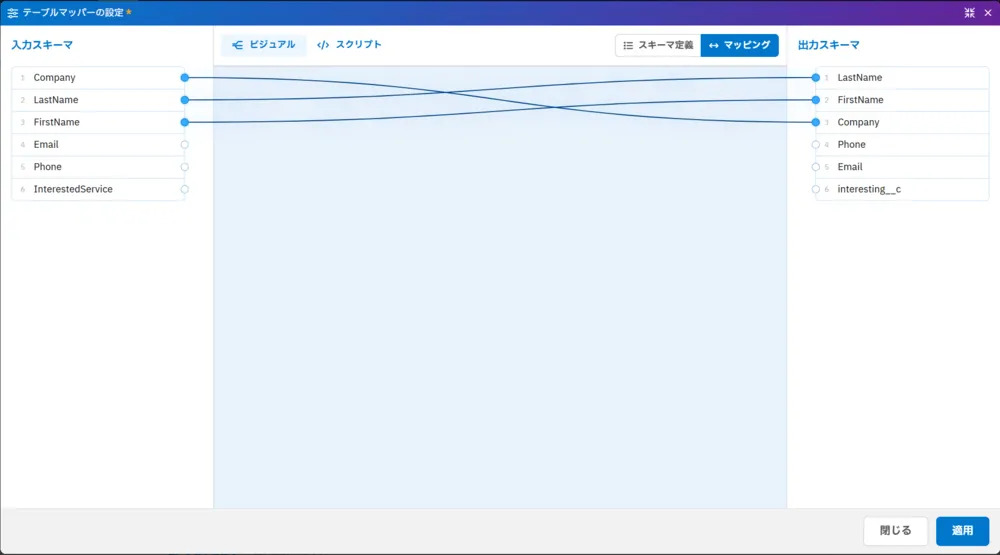Select the output Email field row

coord(900,167)
